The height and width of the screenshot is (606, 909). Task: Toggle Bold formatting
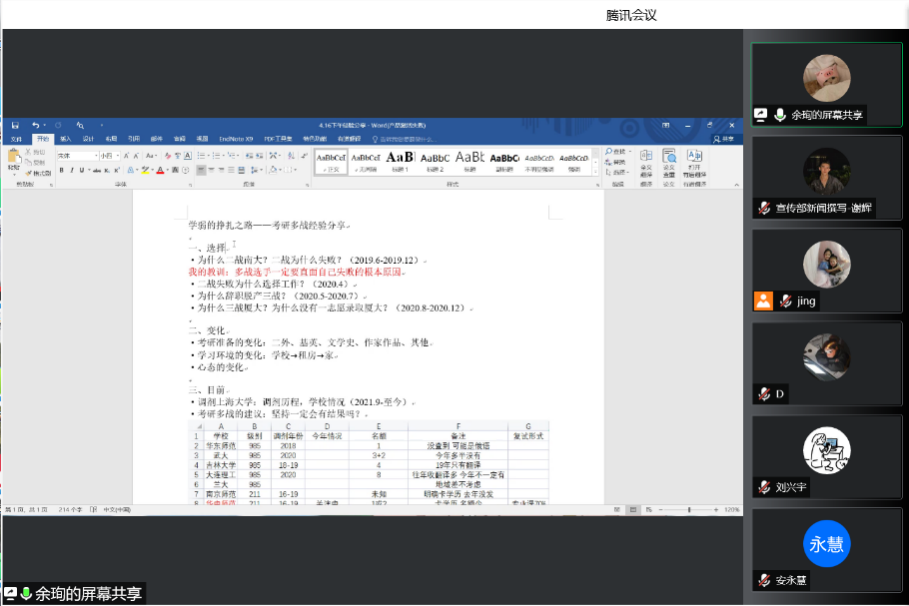pyautogui.click(x=61, y=170)
